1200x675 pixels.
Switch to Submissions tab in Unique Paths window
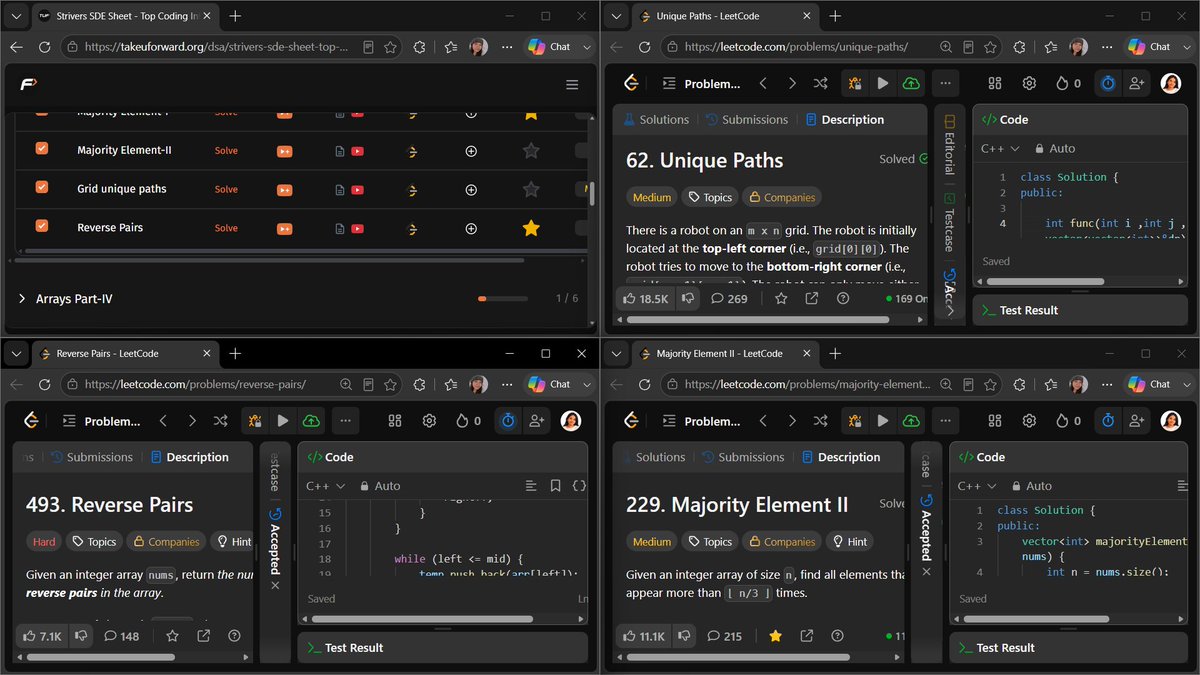747,119
